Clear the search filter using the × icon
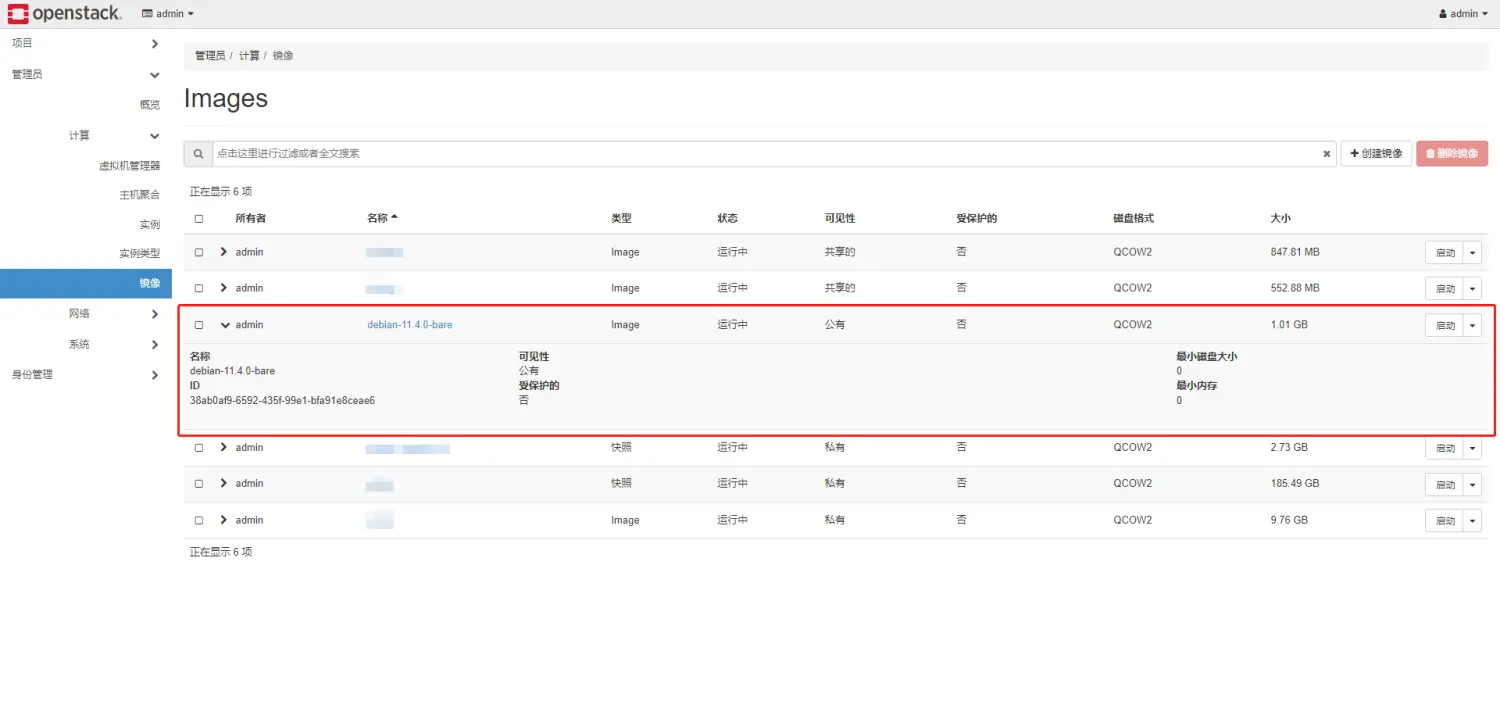Screen dimensions: 1500x726 1326,153
